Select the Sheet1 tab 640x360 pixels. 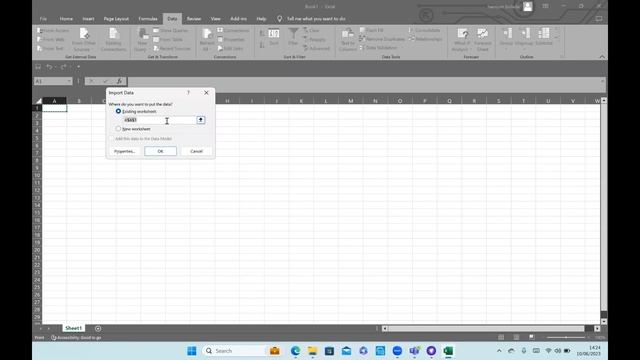tap(73, 328)
